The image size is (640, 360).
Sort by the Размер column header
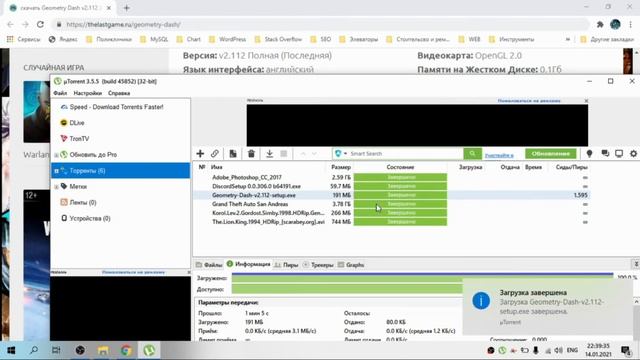coord(341,167)
